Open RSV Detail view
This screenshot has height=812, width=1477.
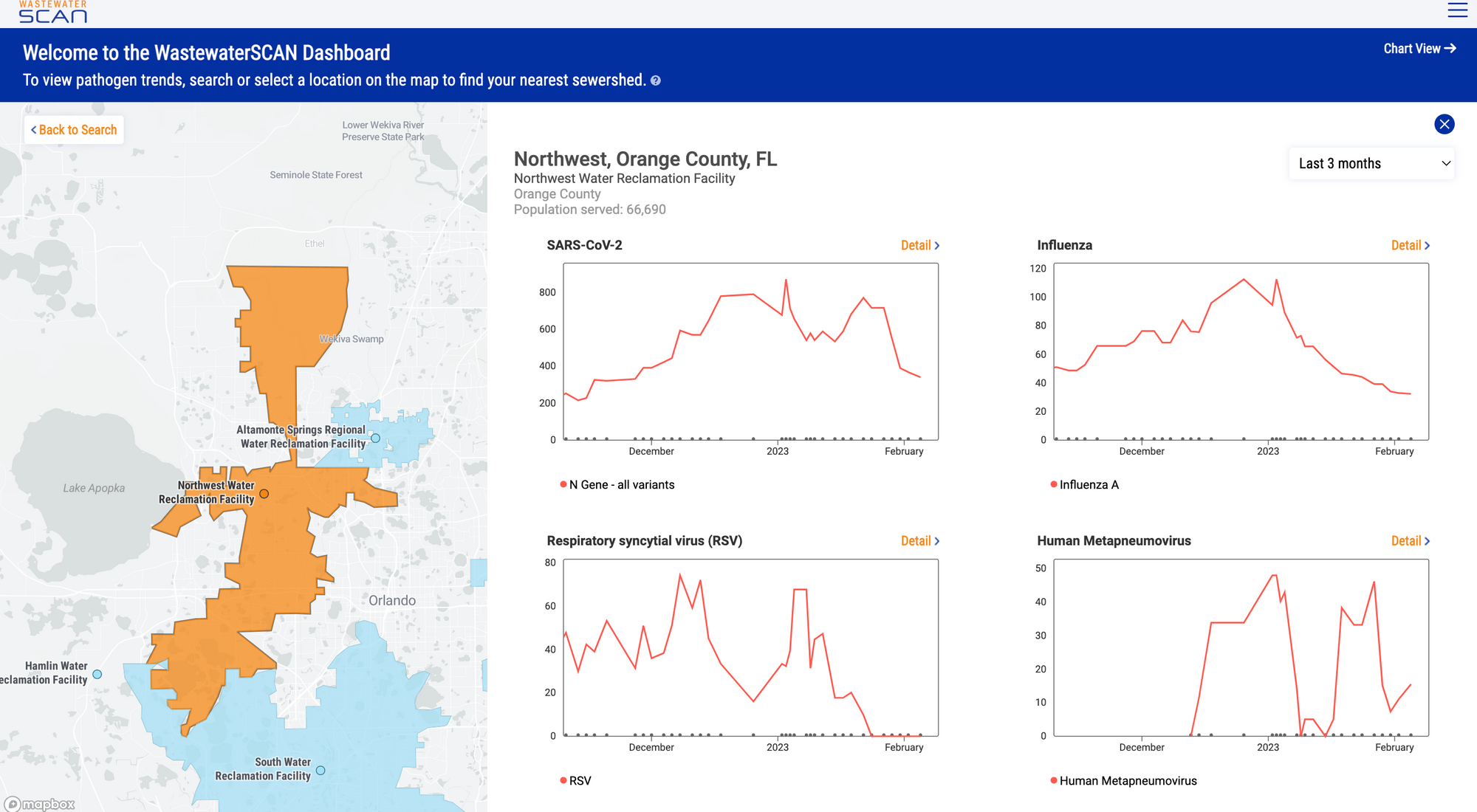point(919,541)
